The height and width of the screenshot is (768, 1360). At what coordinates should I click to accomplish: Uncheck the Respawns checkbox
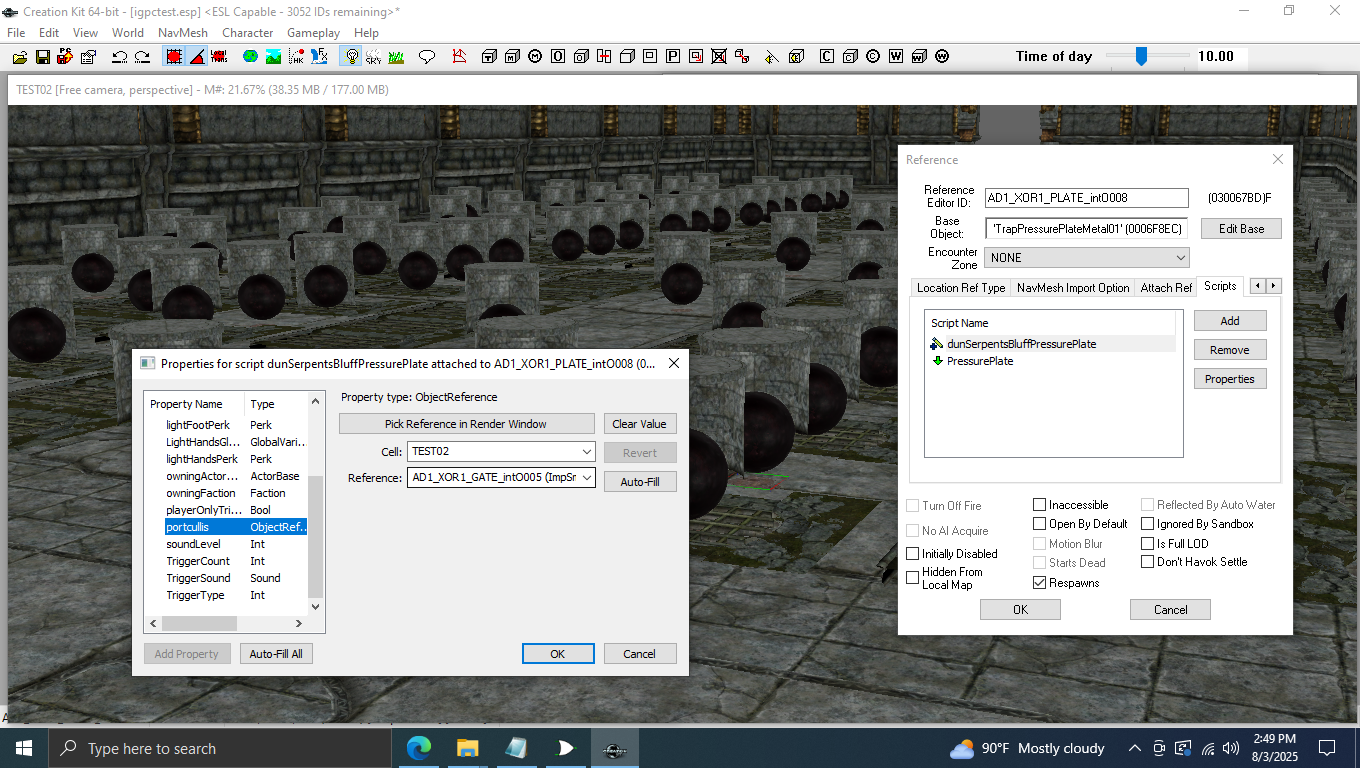coord(1039,583)
